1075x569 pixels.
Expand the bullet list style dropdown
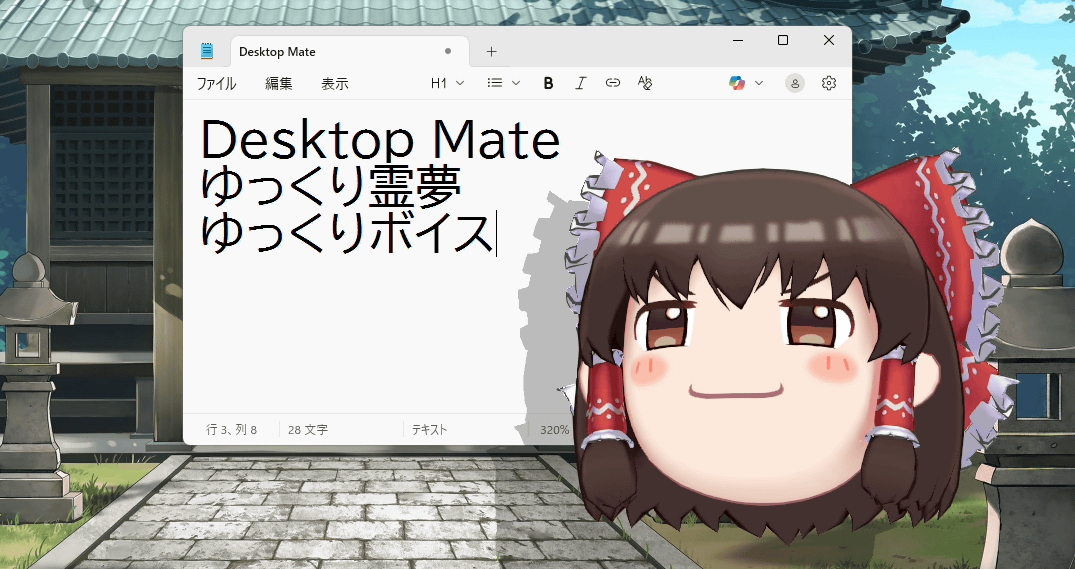coord(503,83)
